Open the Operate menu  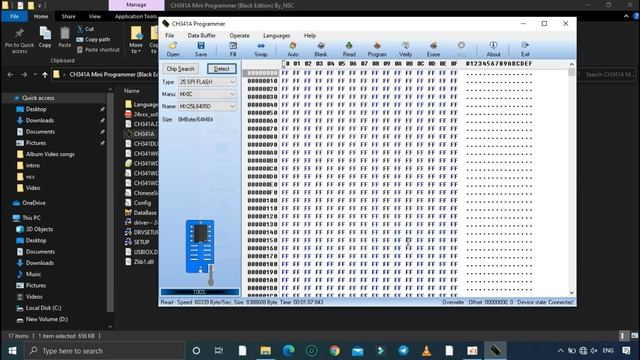(239, 36)
